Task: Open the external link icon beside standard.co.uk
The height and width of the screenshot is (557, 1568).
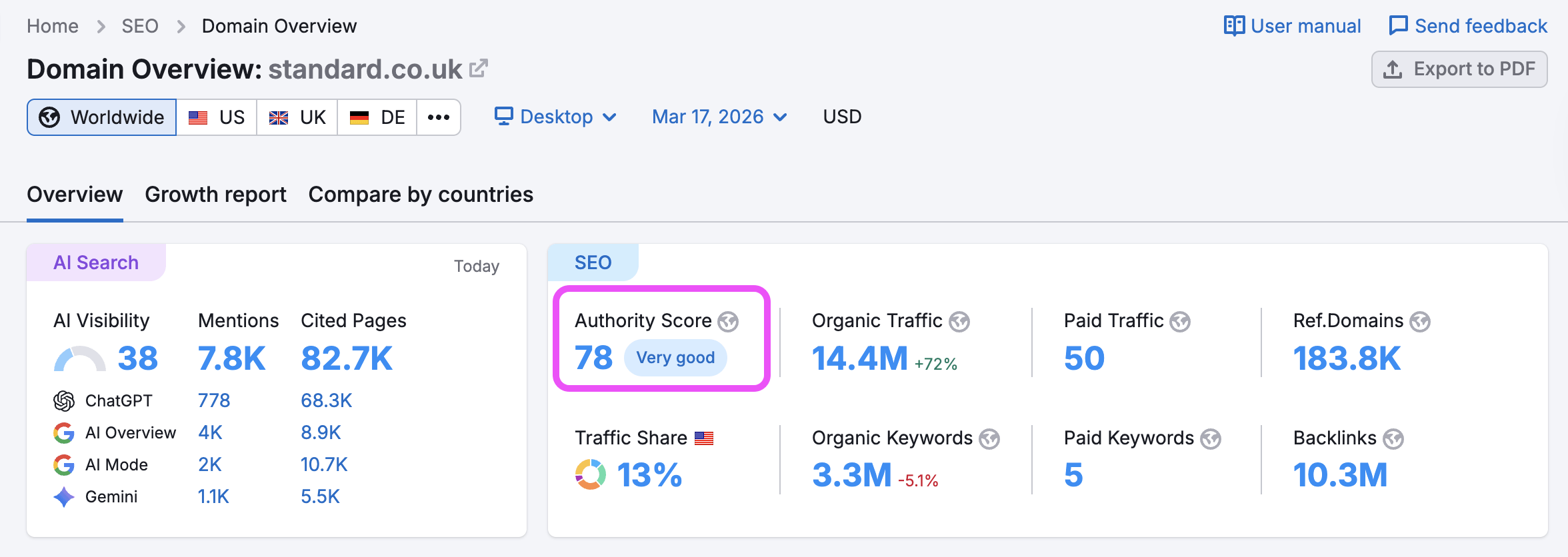Action: (479, 68)
